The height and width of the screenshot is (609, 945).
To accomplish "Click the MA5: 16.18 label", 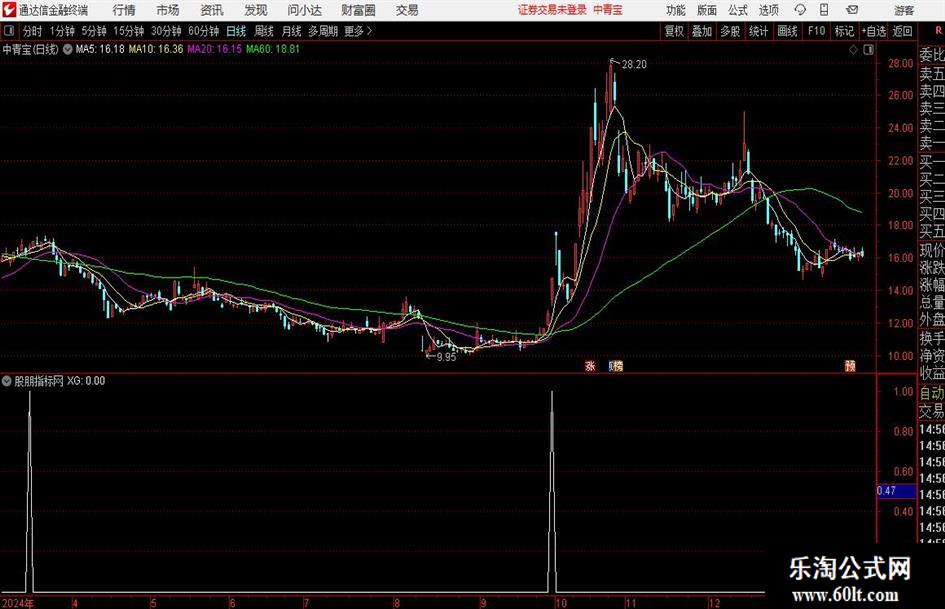I will coord(100,49).
